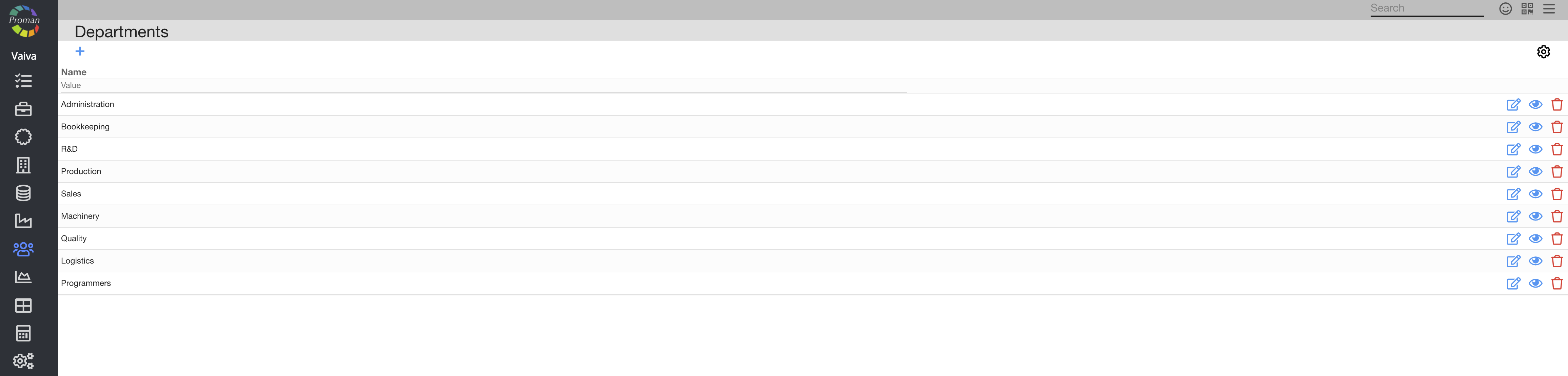View the Sales department details

[1535, 193]
